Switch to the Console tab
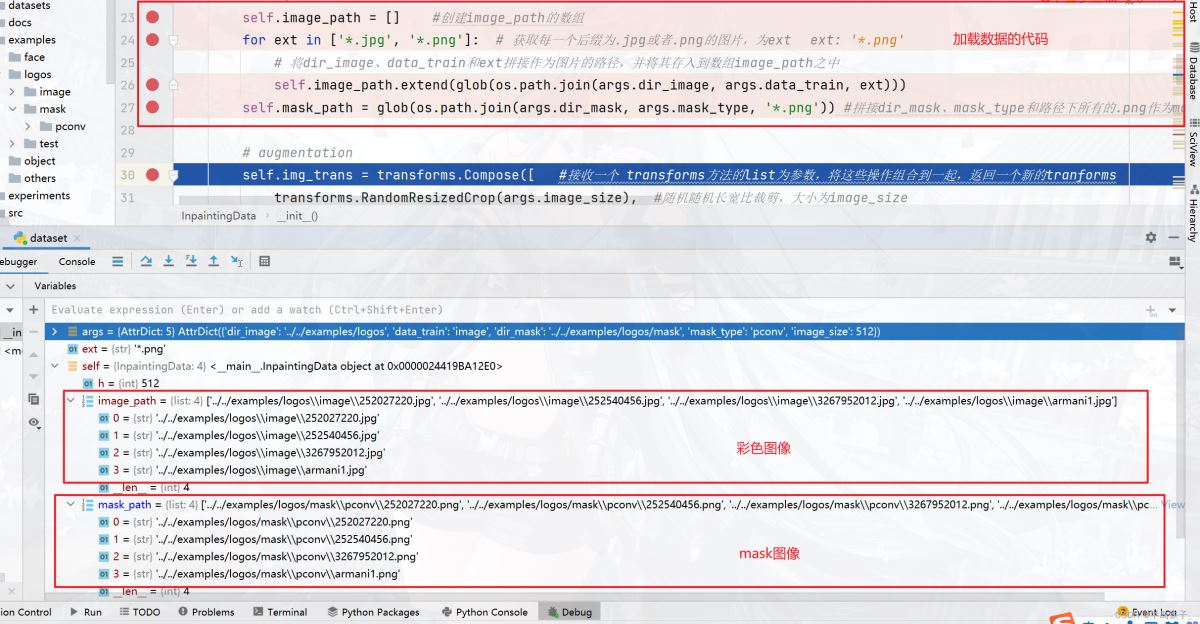This screenshot has width=1200, height=624. coord(77,262)
